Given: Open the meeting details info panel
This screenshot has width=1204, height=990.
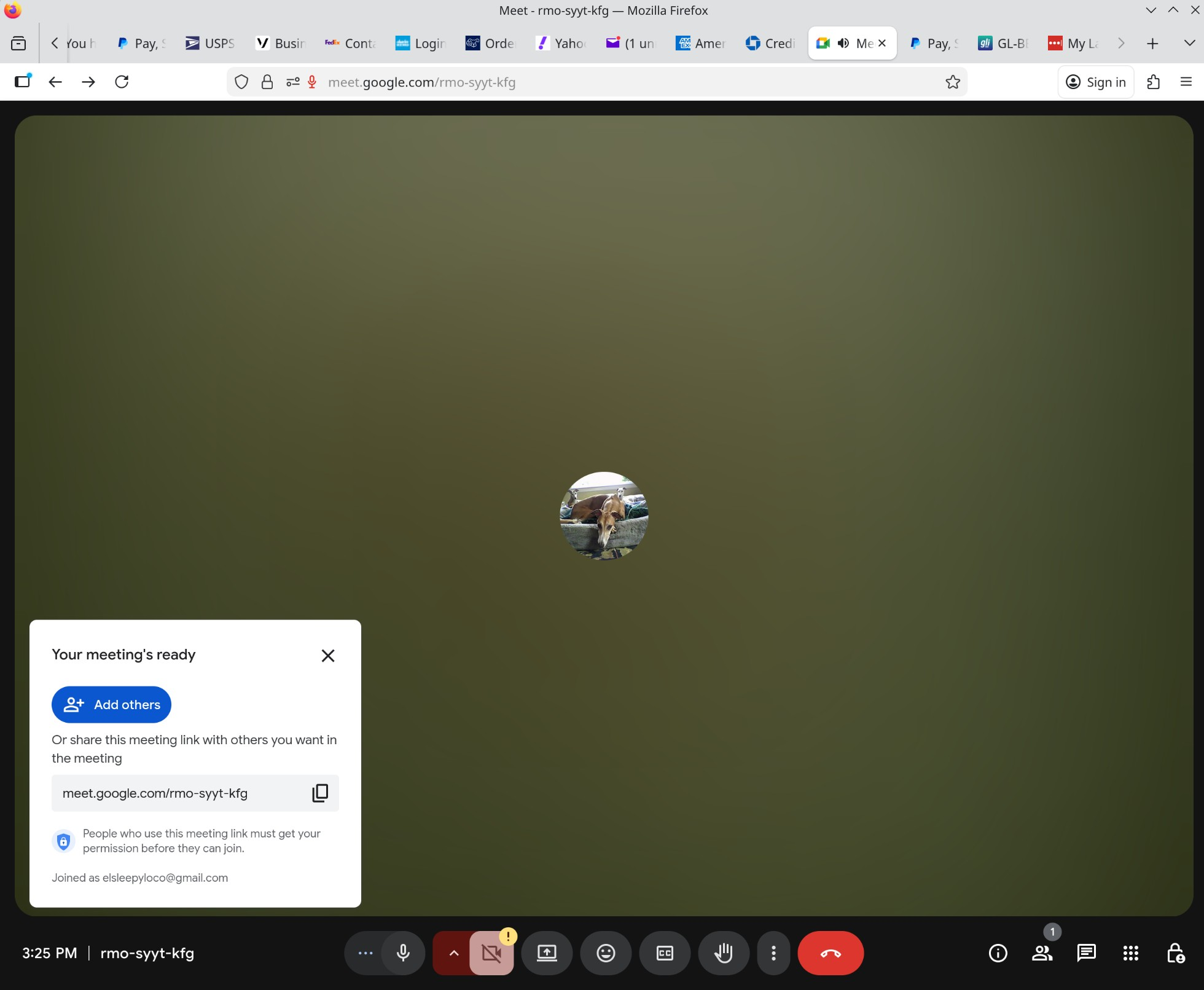Looking at the screenshot, I should pyautogui.click(x=998, y=953).
